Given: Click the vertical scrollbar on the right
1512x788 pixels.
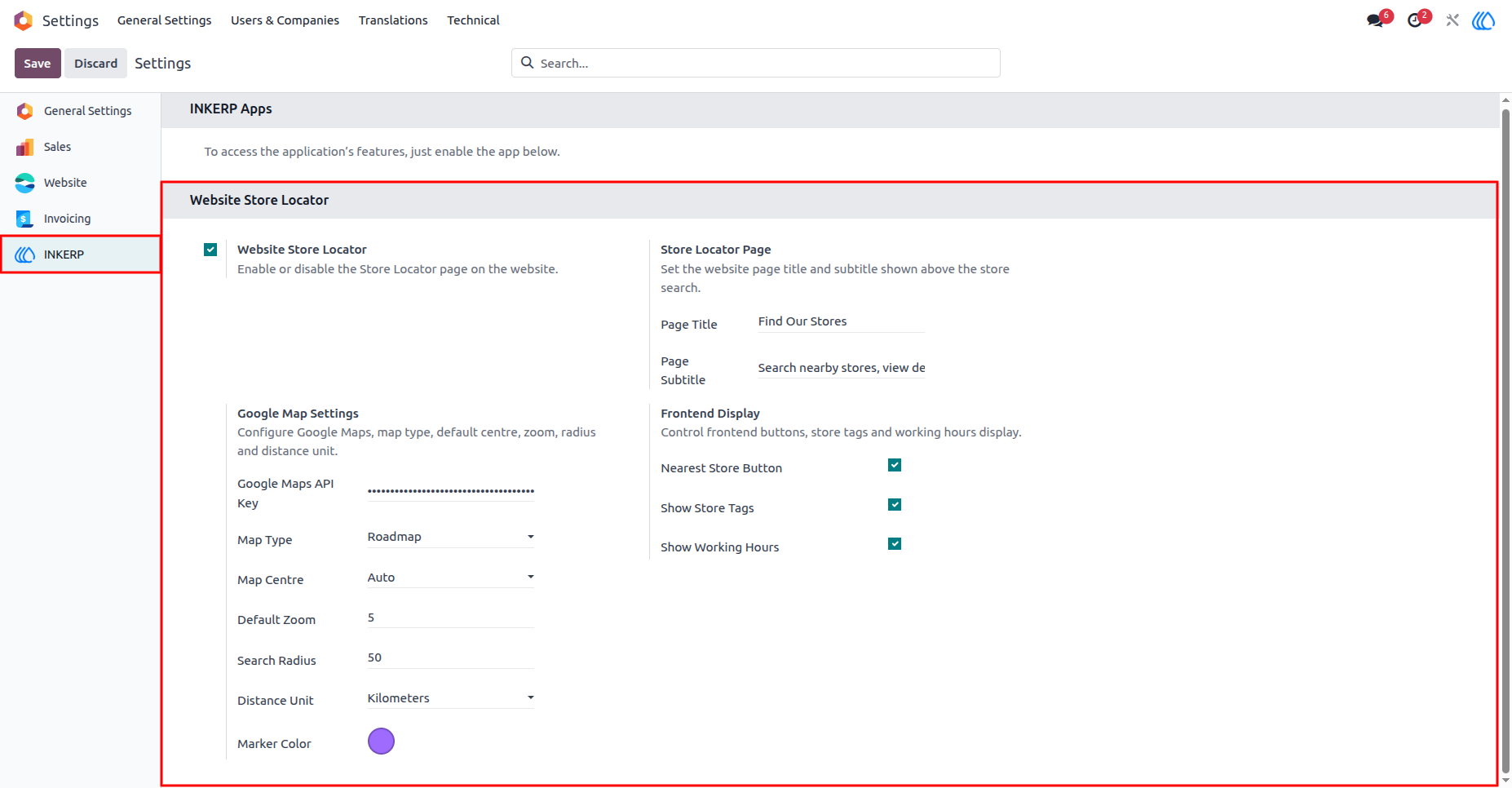Looking at the screenshot, I should click(x=1505, y=440).
